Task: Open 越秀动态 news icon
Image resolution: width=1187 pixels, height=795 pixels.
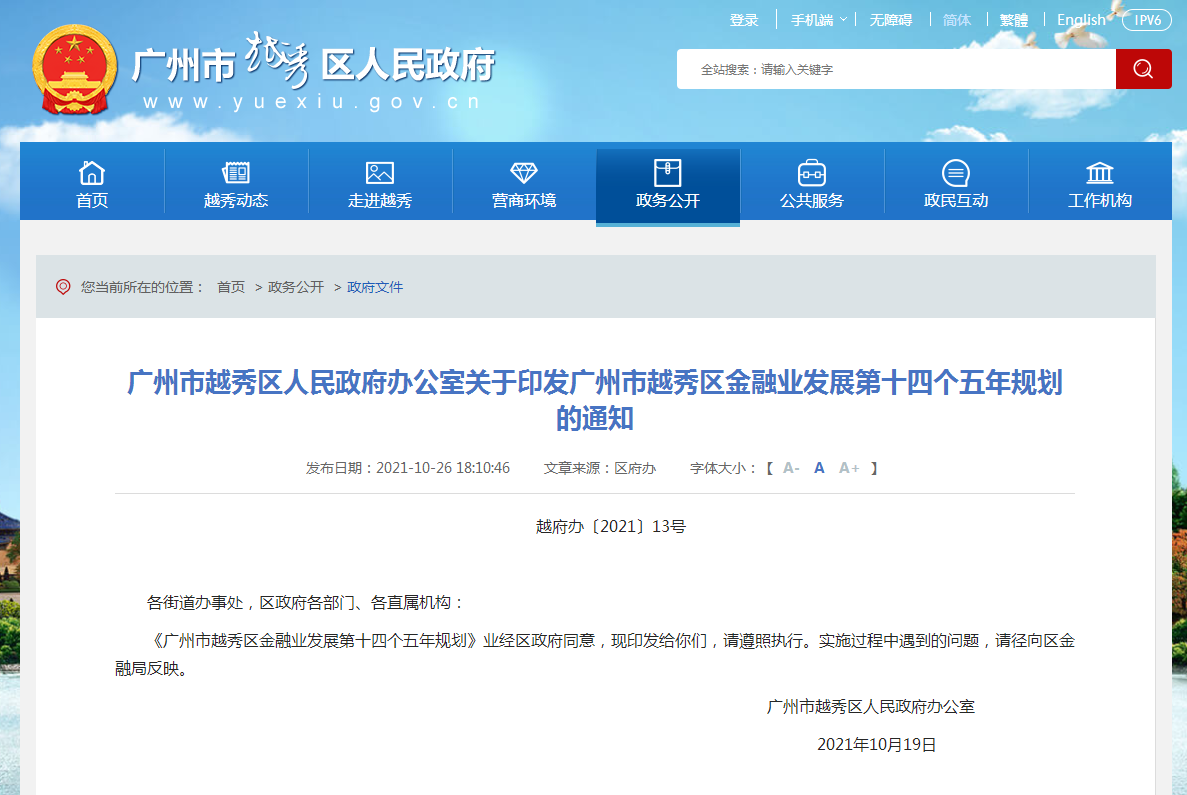Action: pos(235,173)
